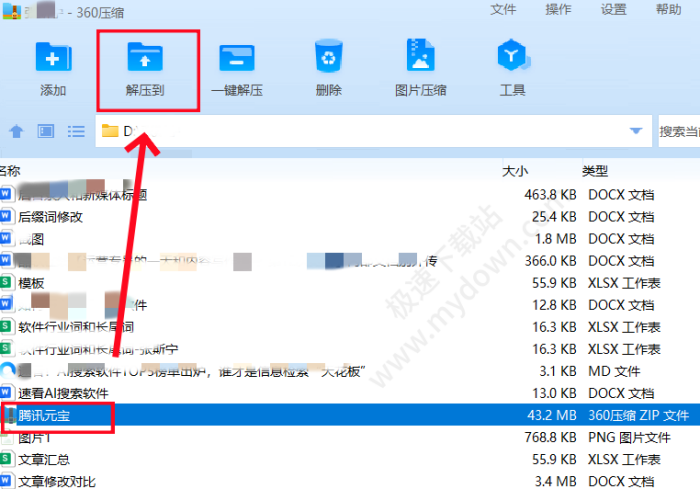Viewport: 700px width, 489px height.
Task: Click the 3.1 KB size cell
Action: click(x=558, y=371)
